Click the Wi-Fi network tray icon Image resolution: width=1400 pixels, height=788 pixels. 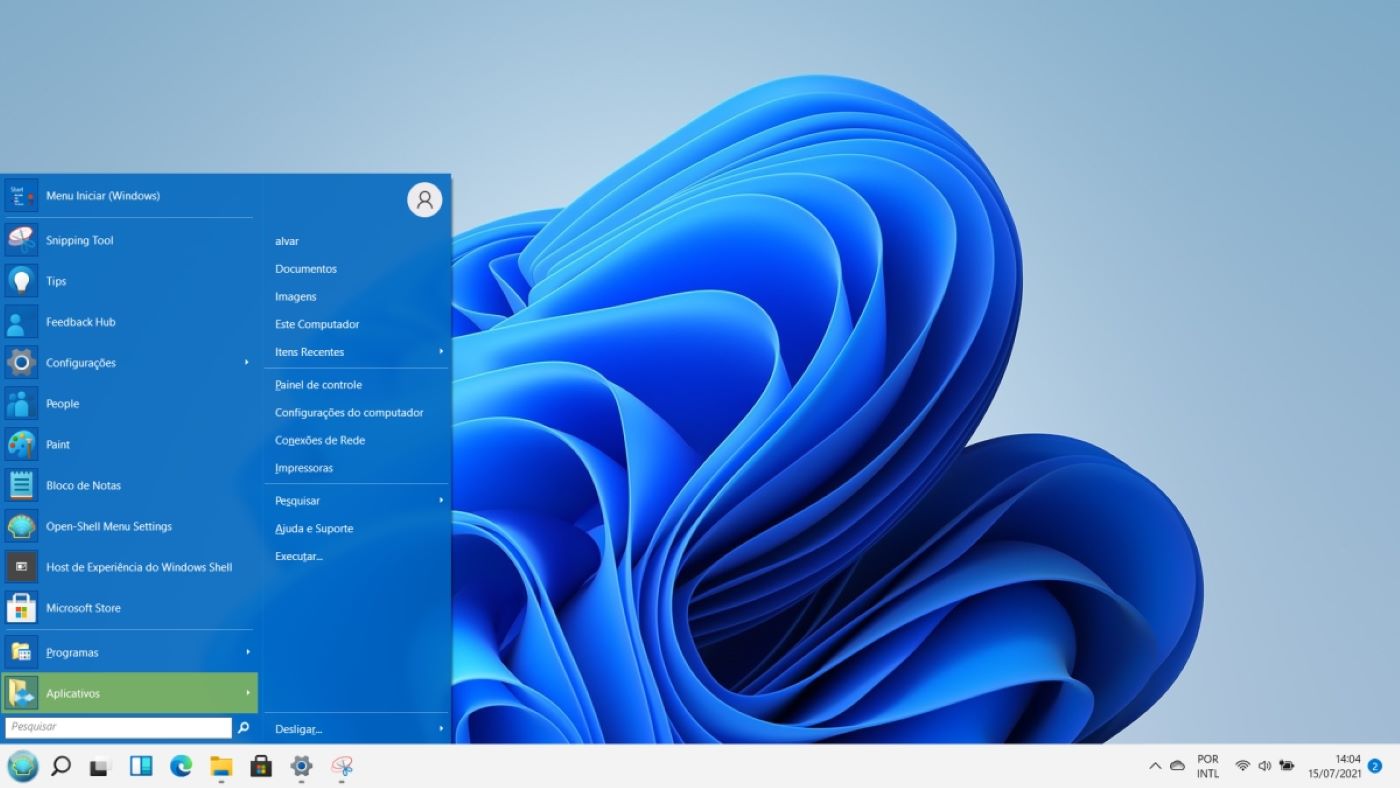pos(1242,766)
